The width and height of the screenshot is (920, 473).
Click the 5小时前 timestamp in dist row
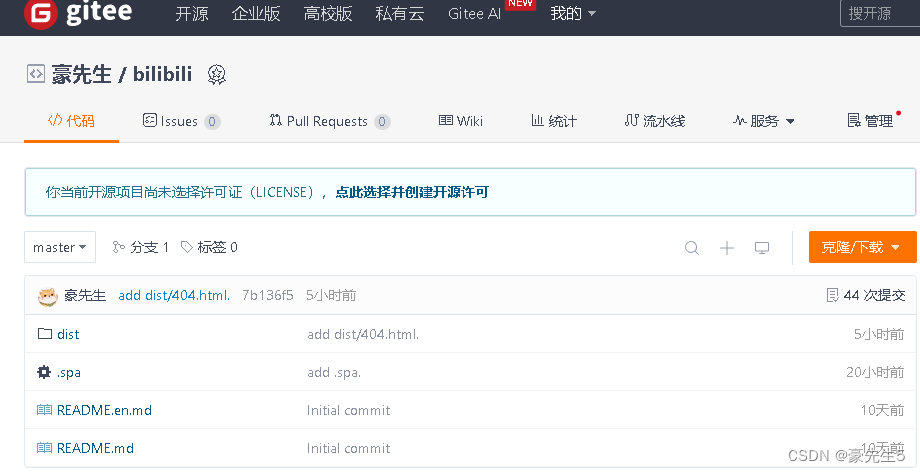point(879,334)
